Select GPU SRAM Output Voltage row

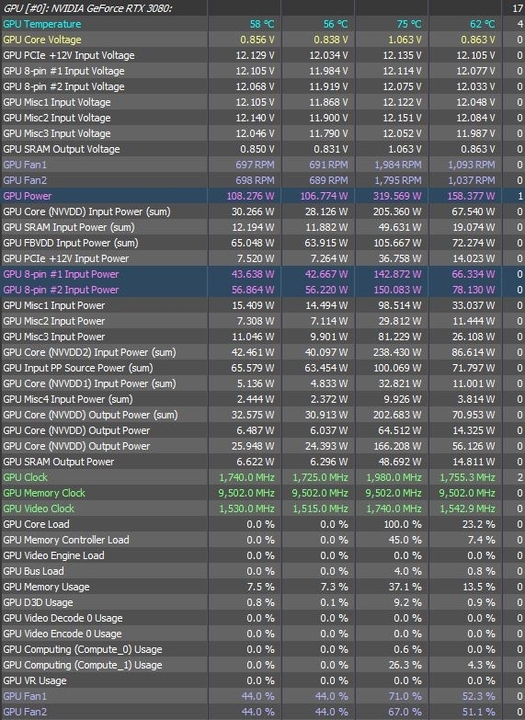262,149
